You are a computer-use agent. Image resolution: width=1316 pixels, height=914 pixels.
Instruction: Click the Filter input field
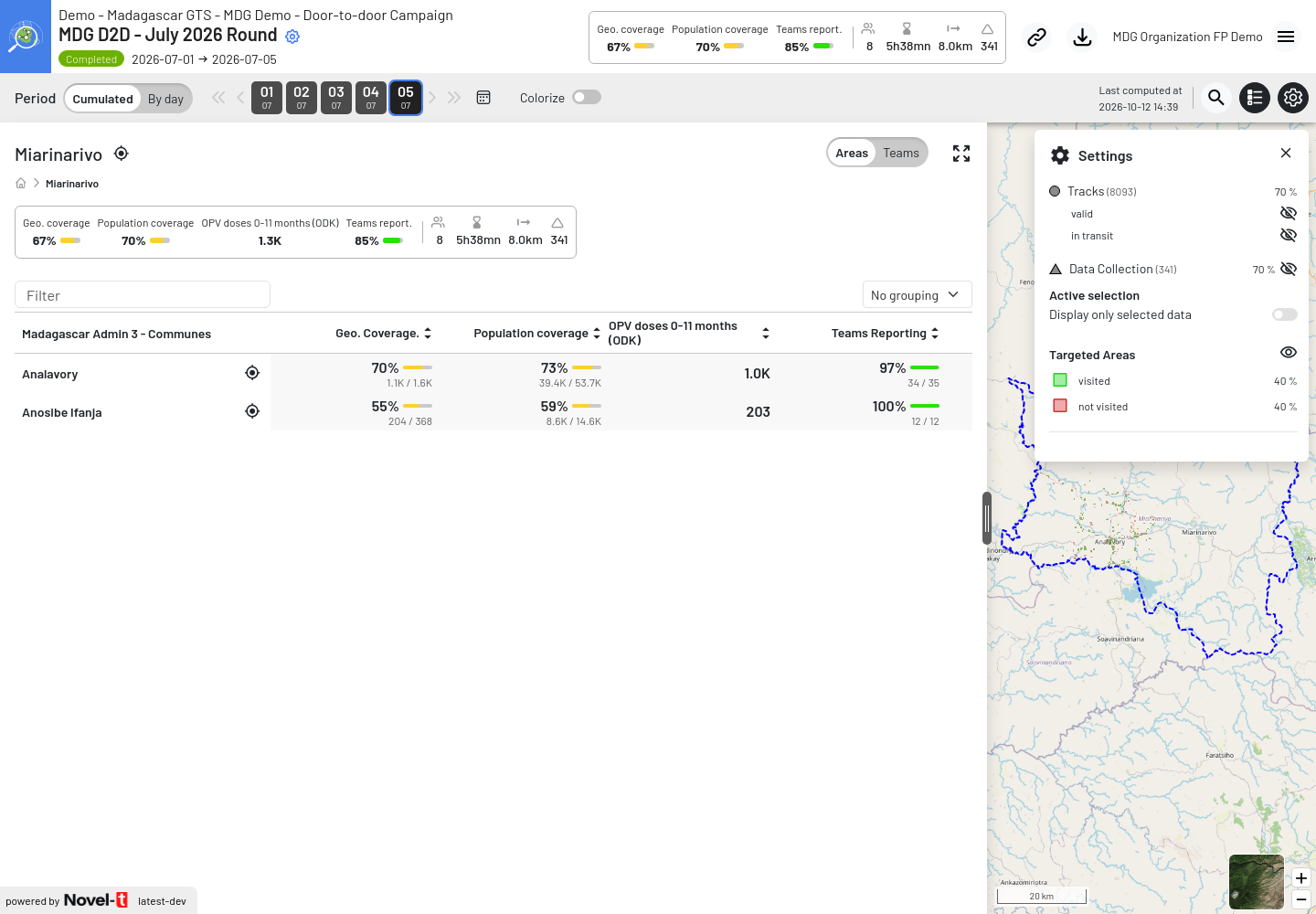coord(143,295)
